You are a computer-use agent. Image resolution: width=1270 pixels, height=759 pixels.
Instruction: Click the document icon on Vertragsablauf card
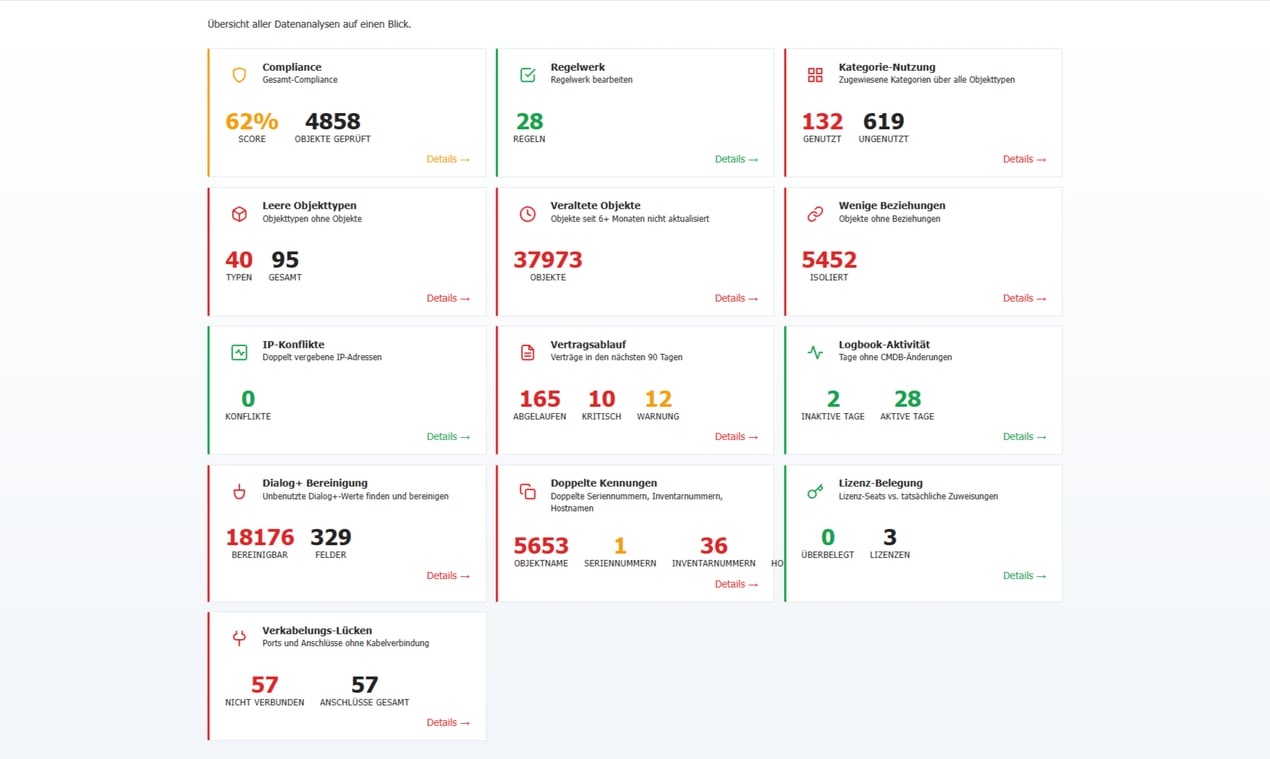(x=527, y=352)
